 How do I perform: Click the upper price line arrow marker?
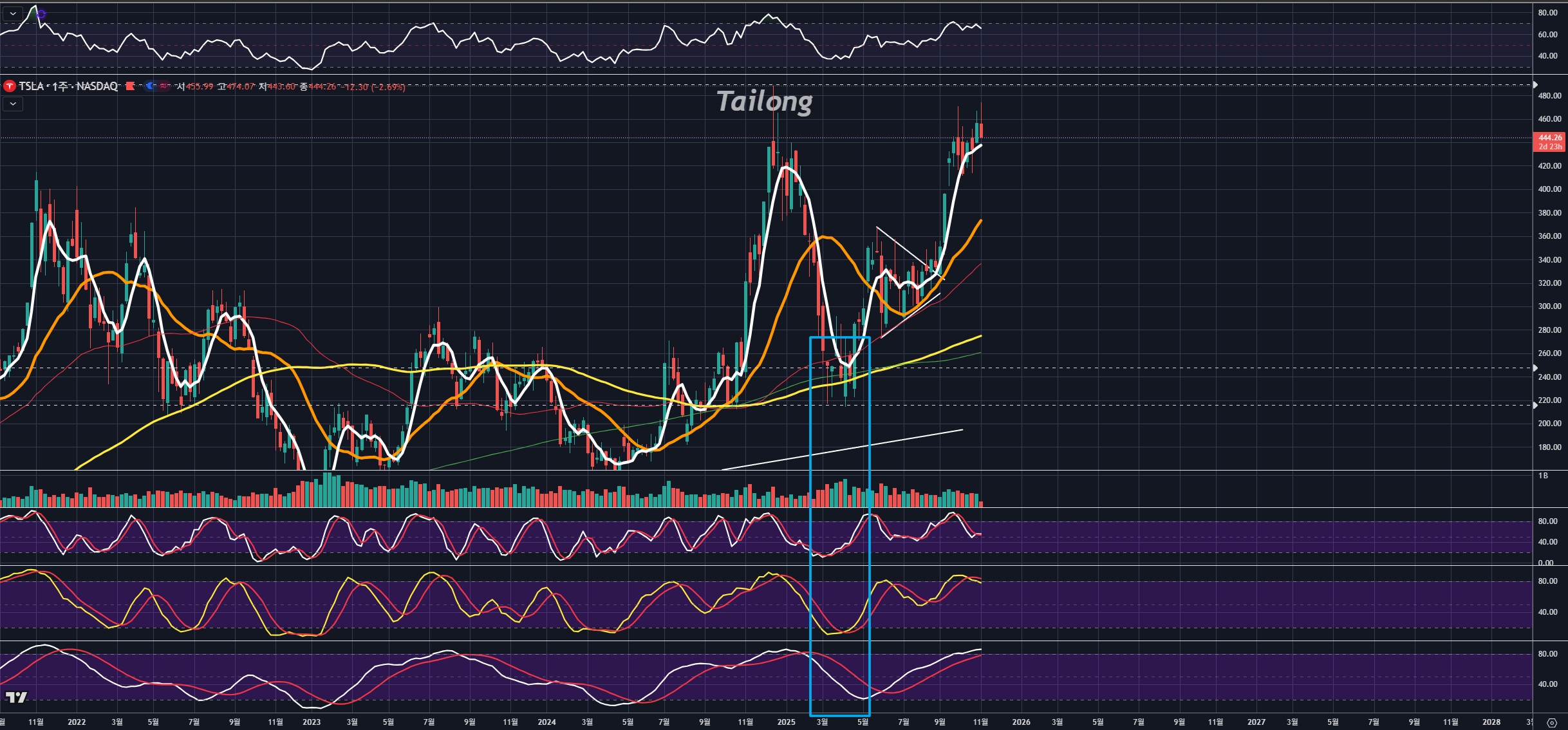coord(1535,85)
